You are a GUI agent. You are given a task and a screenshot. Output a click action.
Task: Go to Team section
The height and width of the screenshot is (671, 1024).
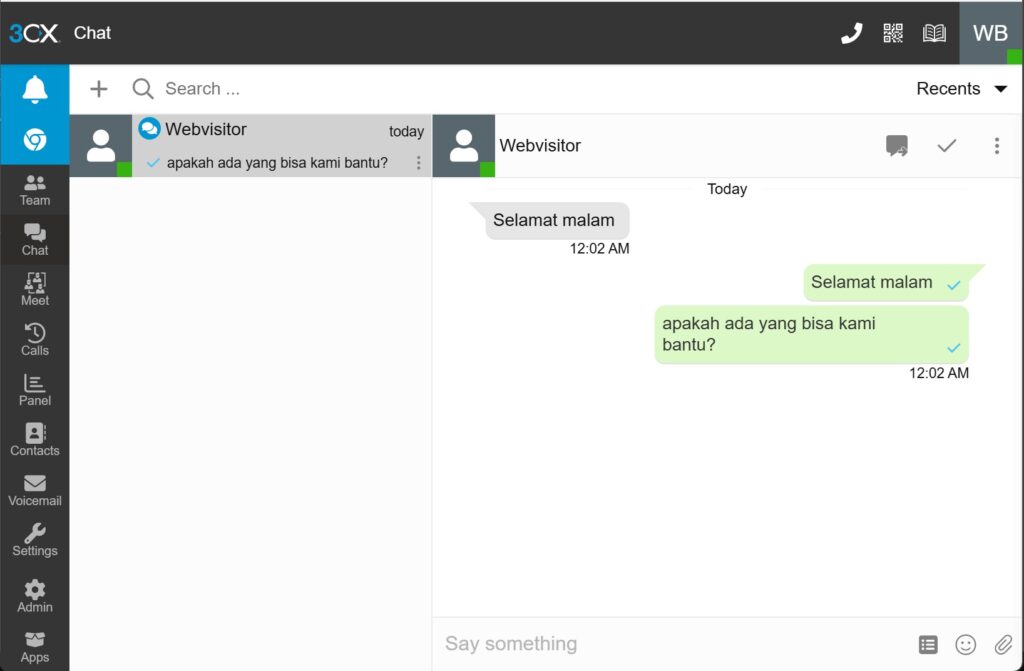point(35,190)
